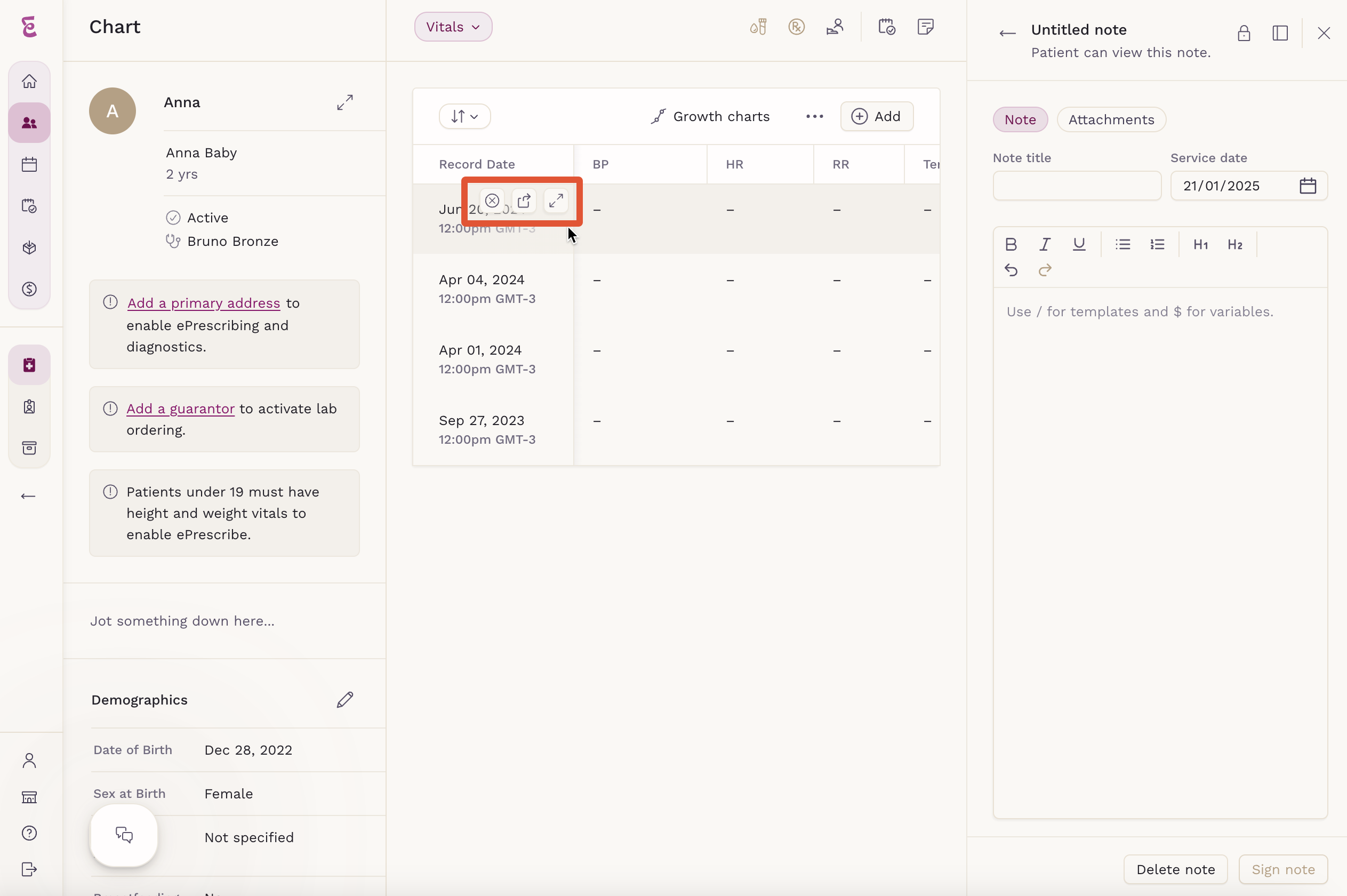Follow the Add a primary address link
This screenshot has height=896, width=1347.
[204, 303]
